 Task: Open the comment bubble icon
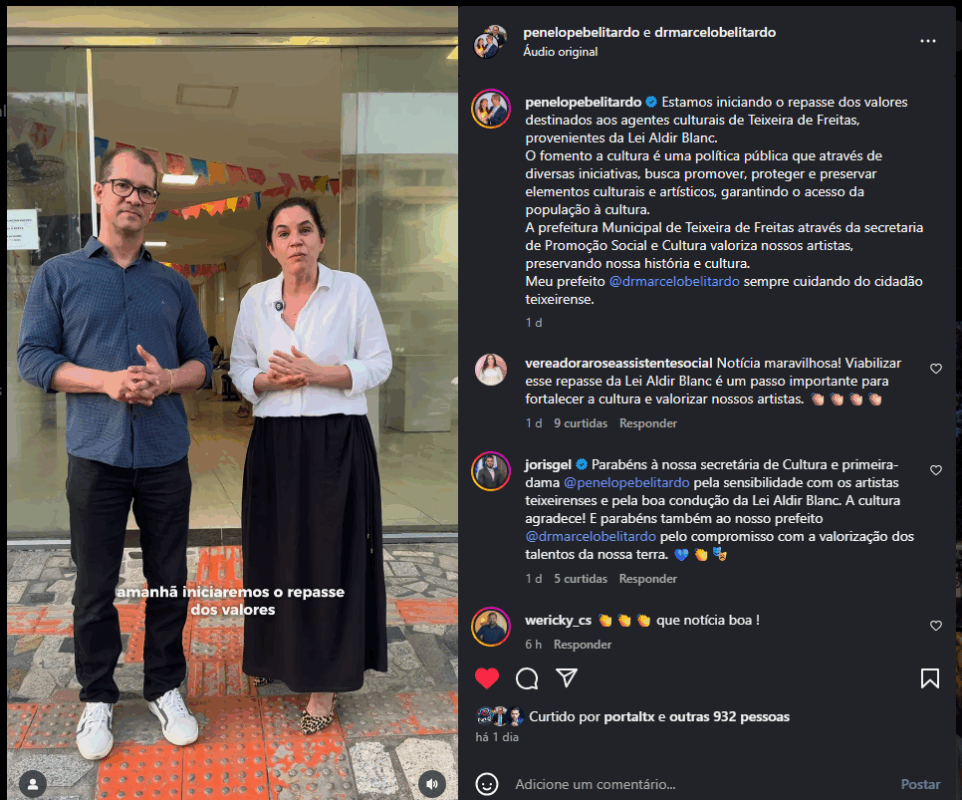(527, 679)
